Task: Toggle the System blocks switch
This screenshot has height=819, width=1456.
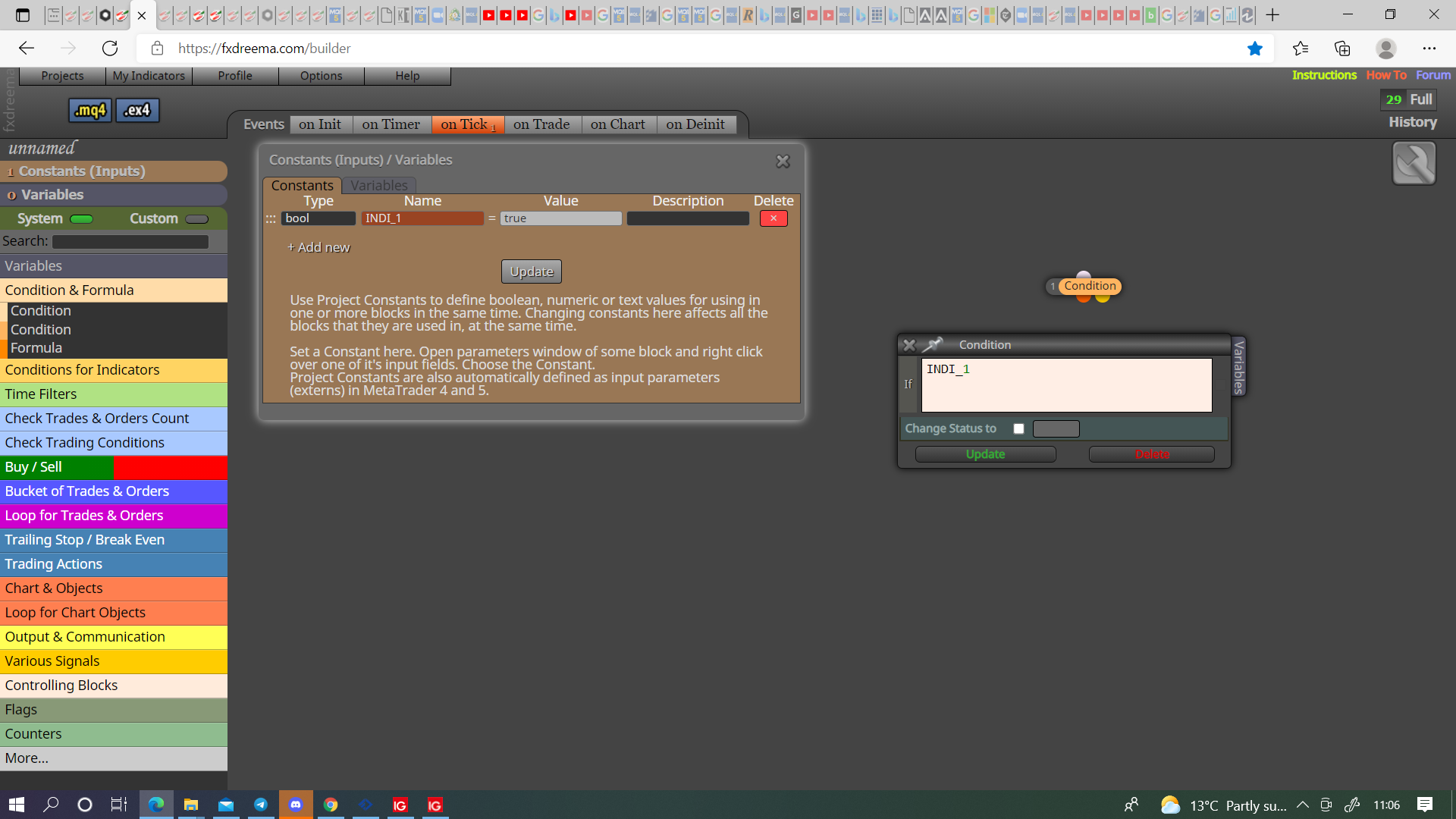Action: 81,219
